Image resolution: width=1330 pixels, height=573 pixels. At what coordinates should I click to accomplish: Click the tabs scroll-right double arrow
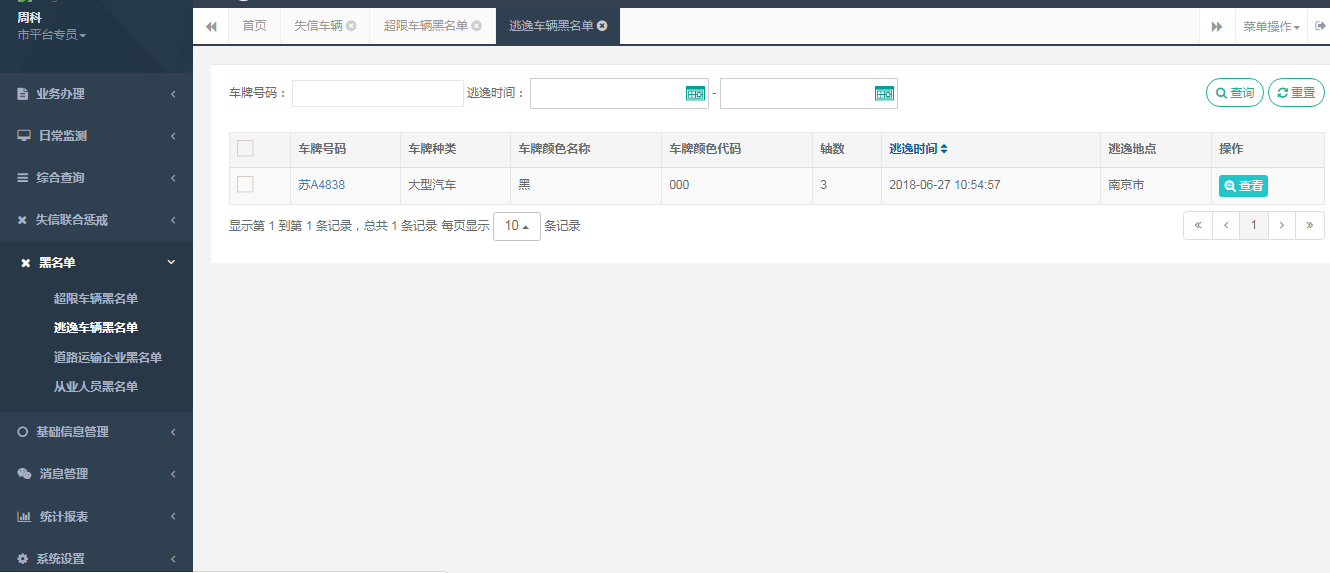(1217, 26)
